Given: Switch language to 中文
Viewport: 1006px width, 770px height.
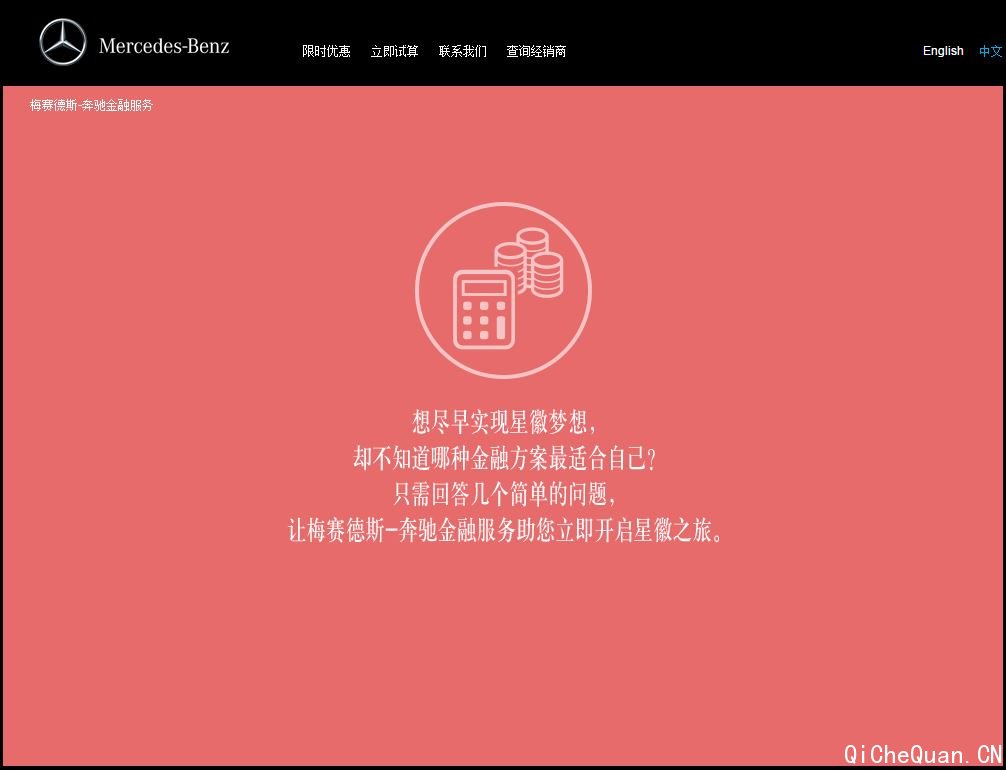Looking at the screenshot, I should [991, 51].
